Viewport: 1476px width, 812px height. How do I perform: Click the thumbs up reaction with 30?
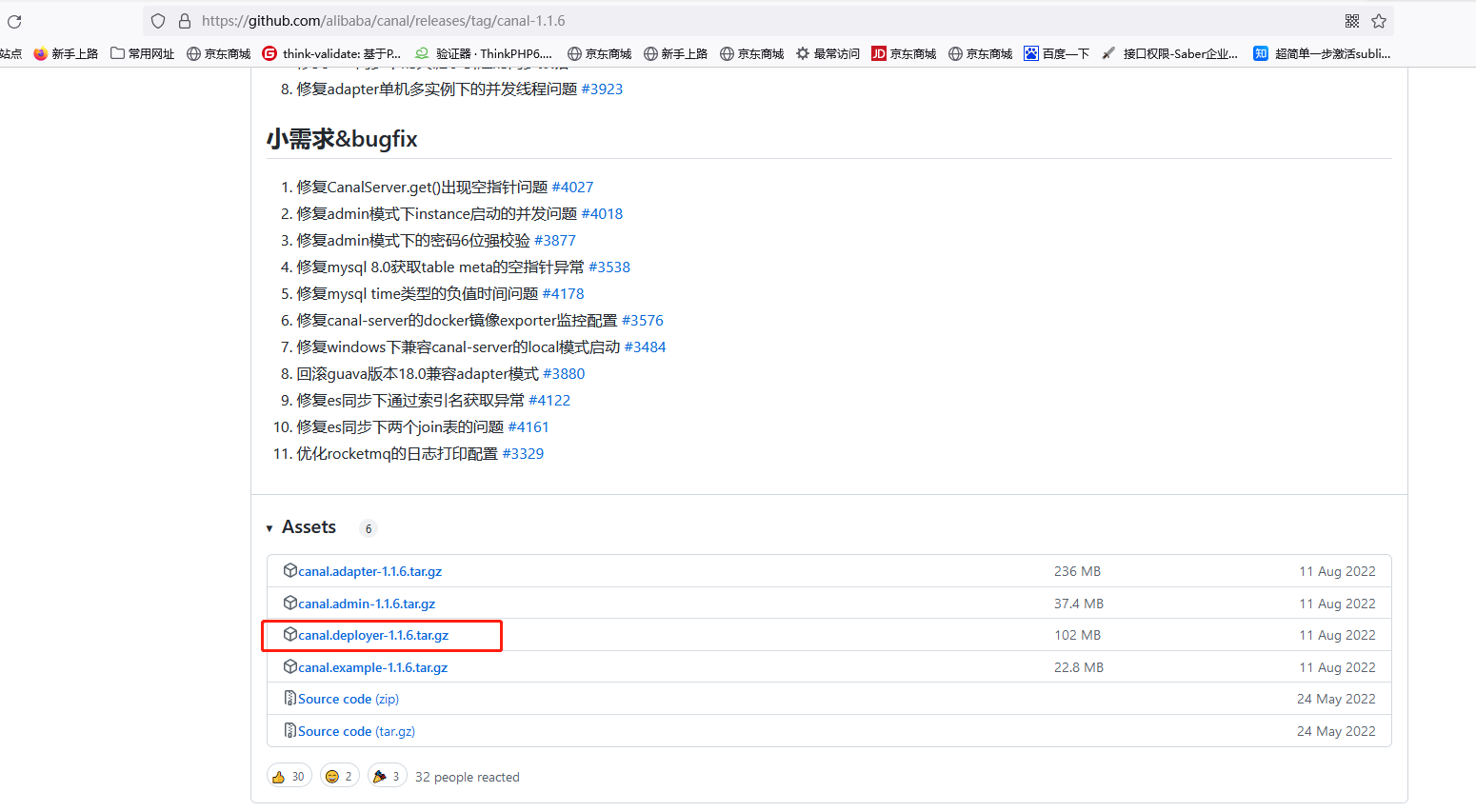click(289, 777)
